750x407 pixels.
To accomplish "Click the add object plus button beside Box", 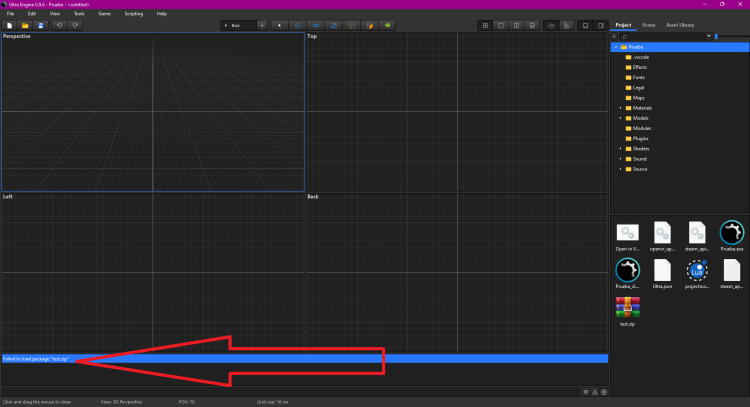I will (262, 24).
